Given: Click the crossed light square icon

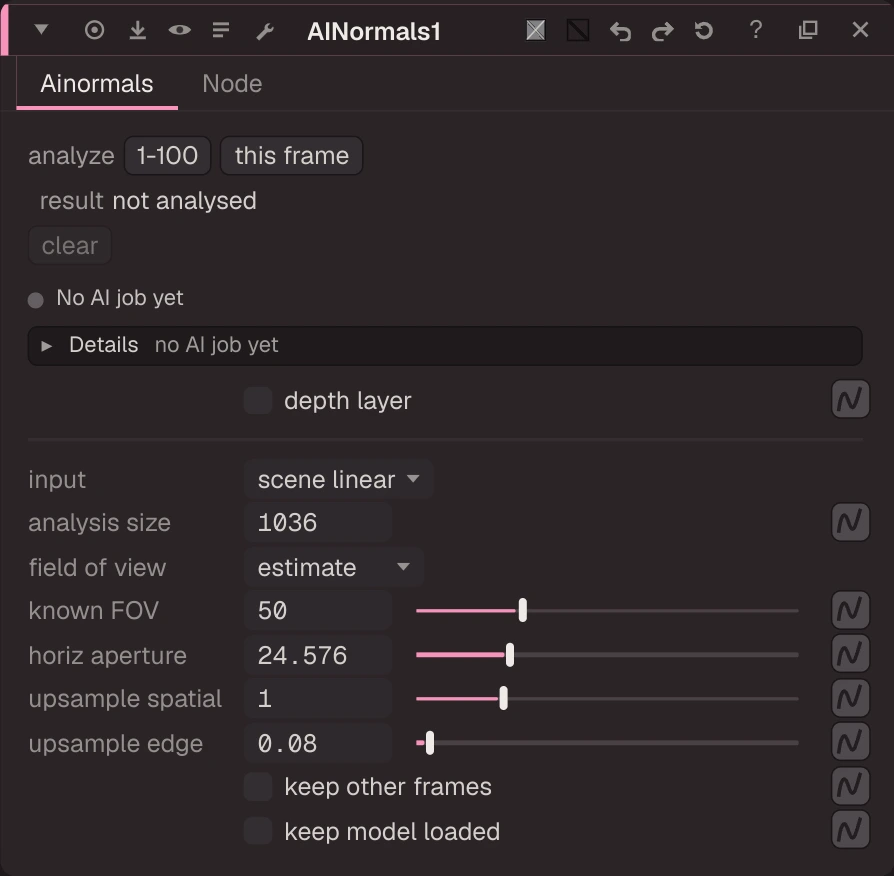Looking at the screenshot, I should 535,30.
